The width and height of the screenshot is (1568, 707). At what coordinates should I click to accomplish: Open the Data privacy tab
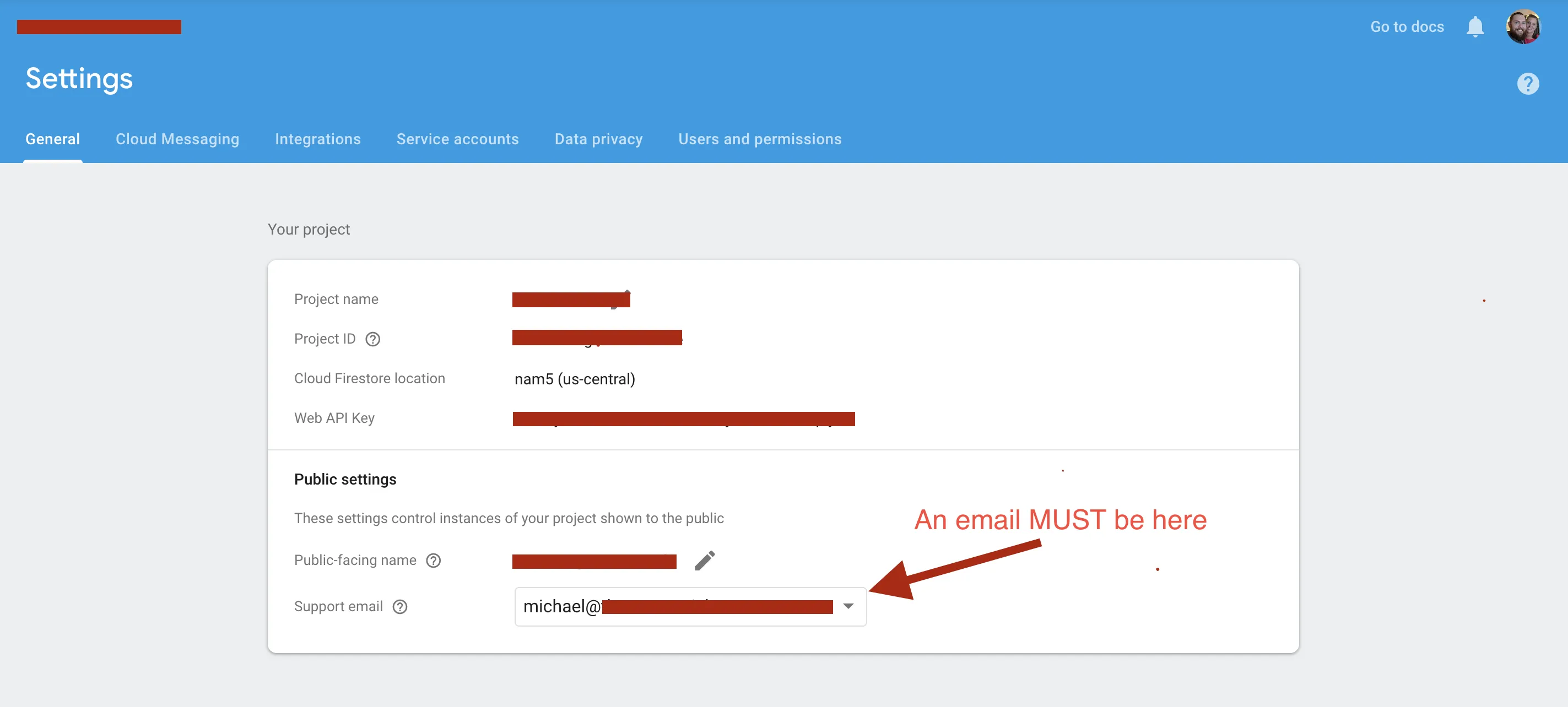tap(598, 139)
